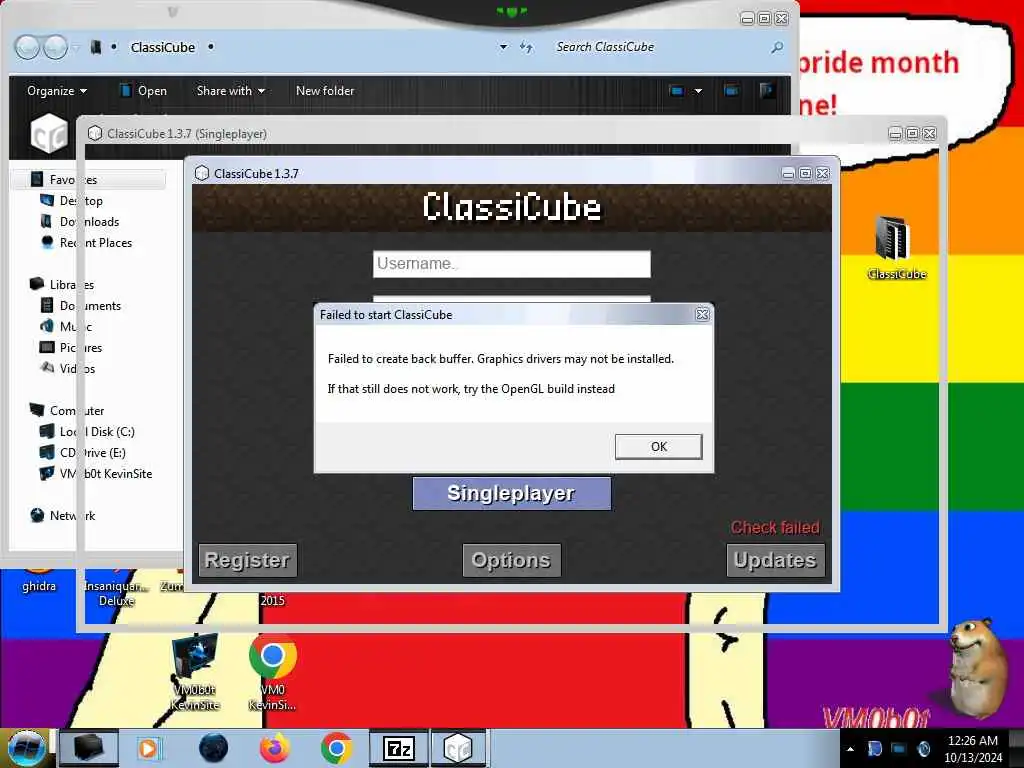
Task: Select the ghidra desktop icon label
Action: coord(39,586)
